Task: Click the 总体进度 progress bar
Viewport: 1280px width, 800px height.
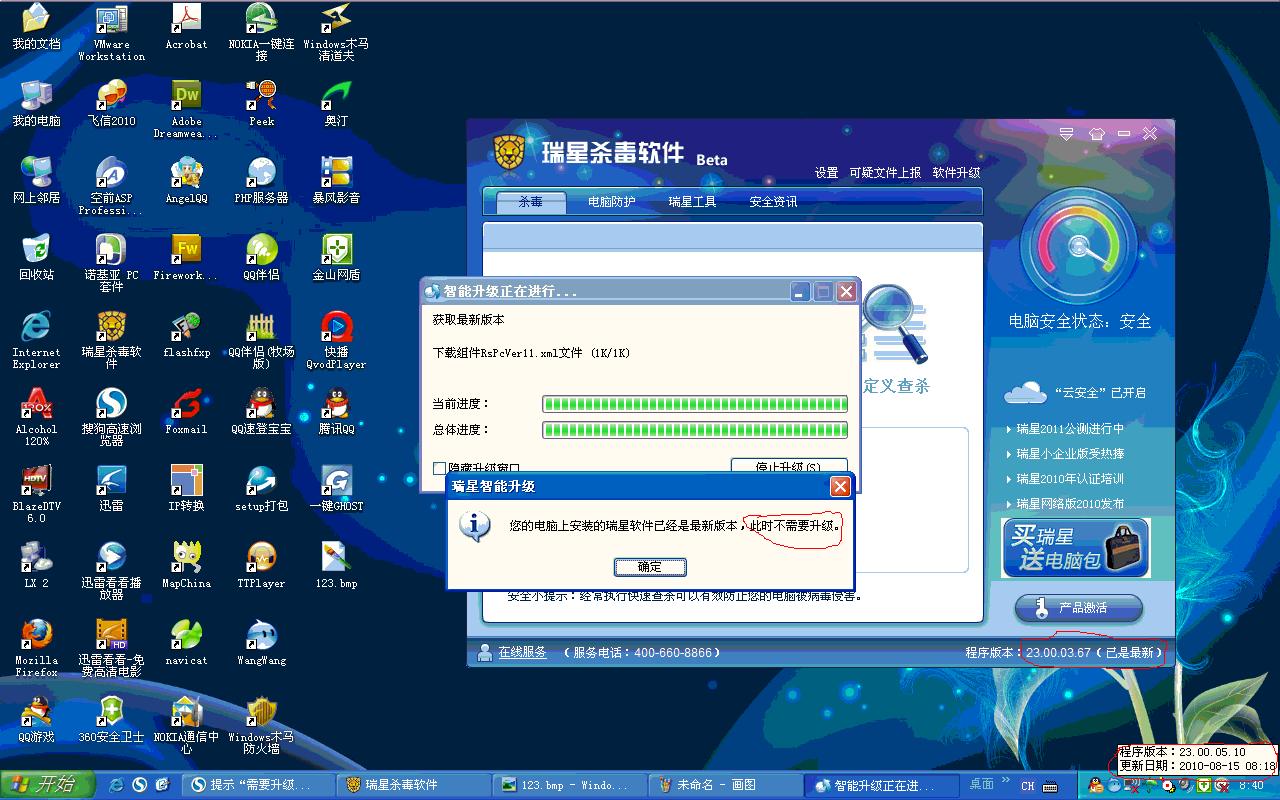Action: click(x=694, y=430)
